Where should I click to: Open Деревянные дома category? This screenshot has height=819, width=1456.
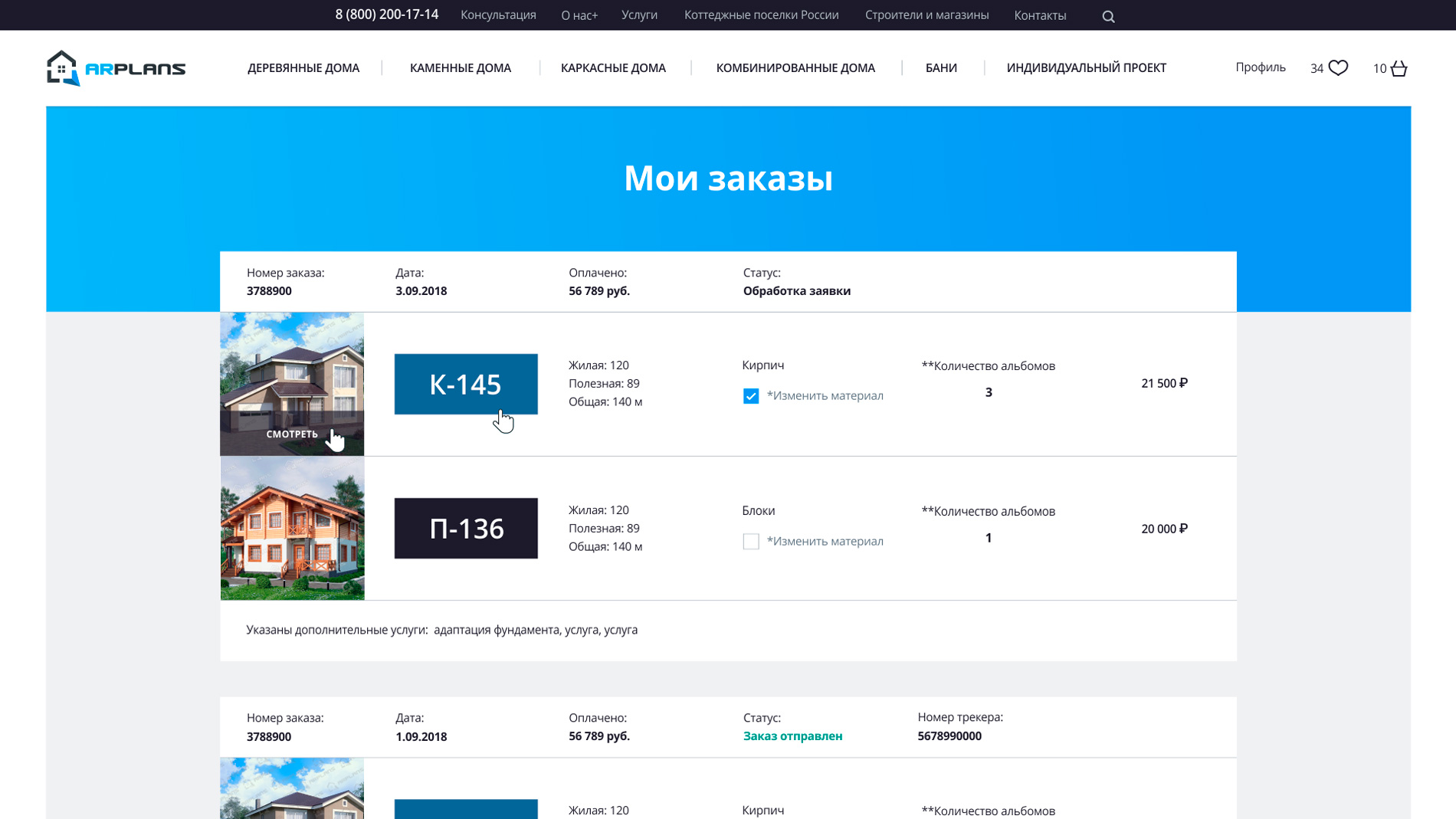pyautogui.click(x=303, y=68)
